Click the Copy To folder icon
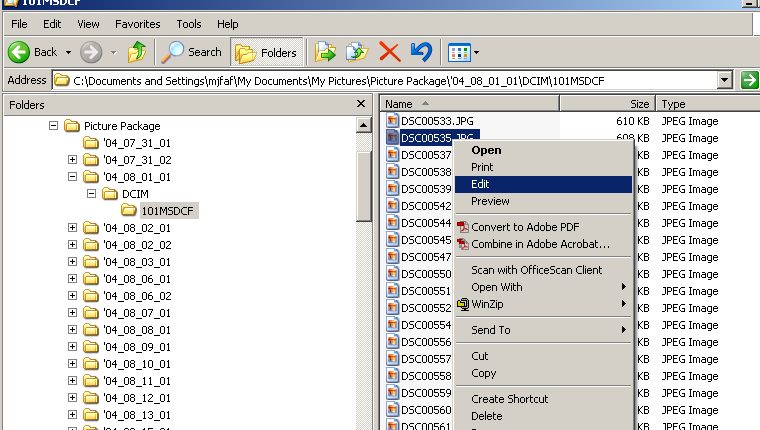 tap(357, 52)
